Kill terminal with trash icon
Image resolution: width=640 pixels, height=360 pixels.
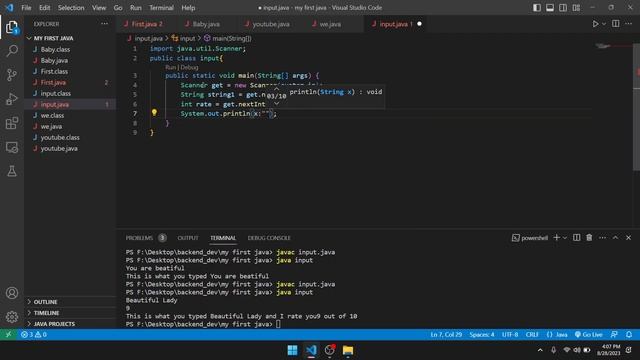pos(589,238)
